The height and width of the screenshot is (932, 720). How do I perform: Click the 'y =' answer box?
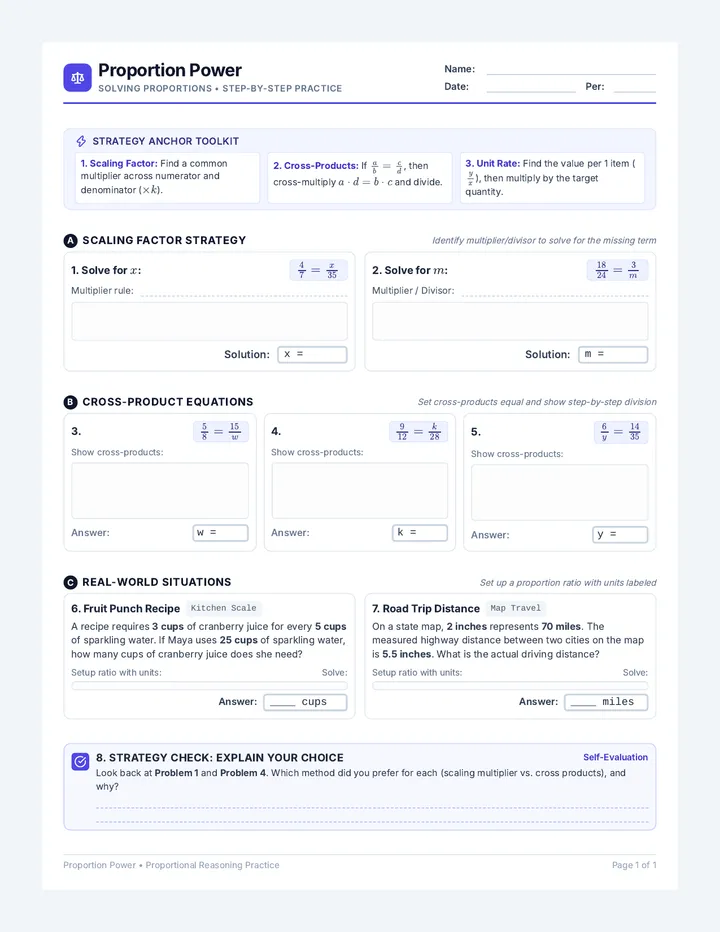tap(620, 534)
